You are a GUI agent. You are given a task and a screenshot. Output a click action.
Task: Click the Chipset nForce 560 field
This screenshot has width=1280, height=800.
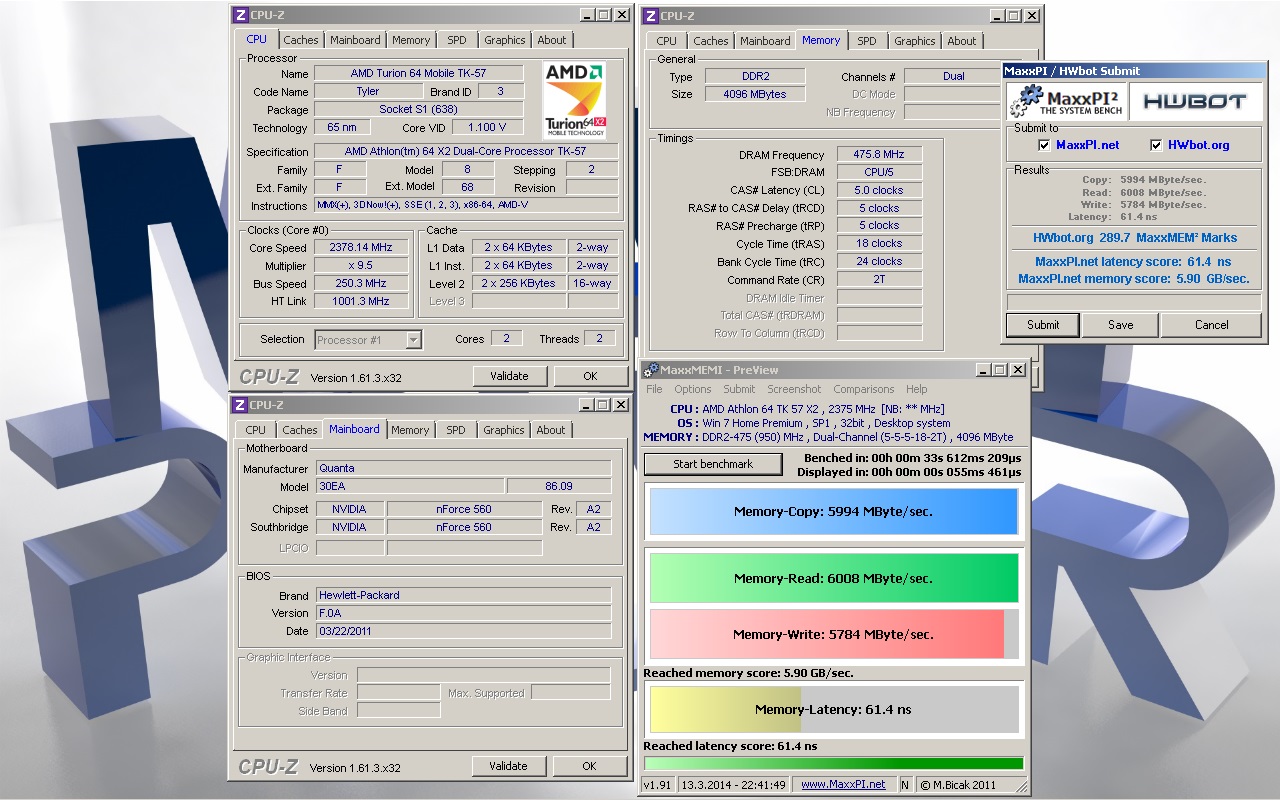click(464, 509)
